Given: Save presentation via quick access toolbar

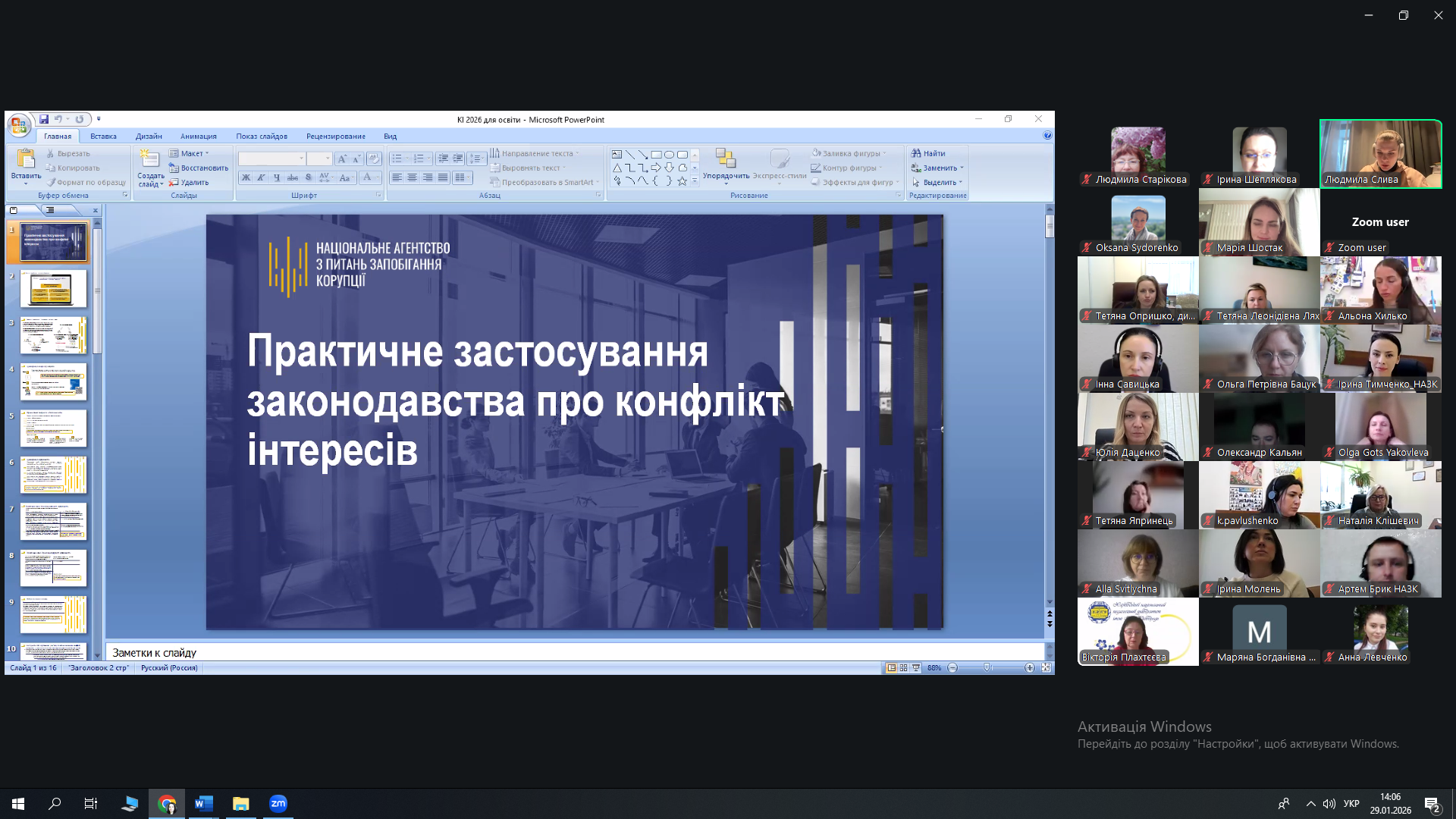Looking at the screenshot, I should point(44,119).
